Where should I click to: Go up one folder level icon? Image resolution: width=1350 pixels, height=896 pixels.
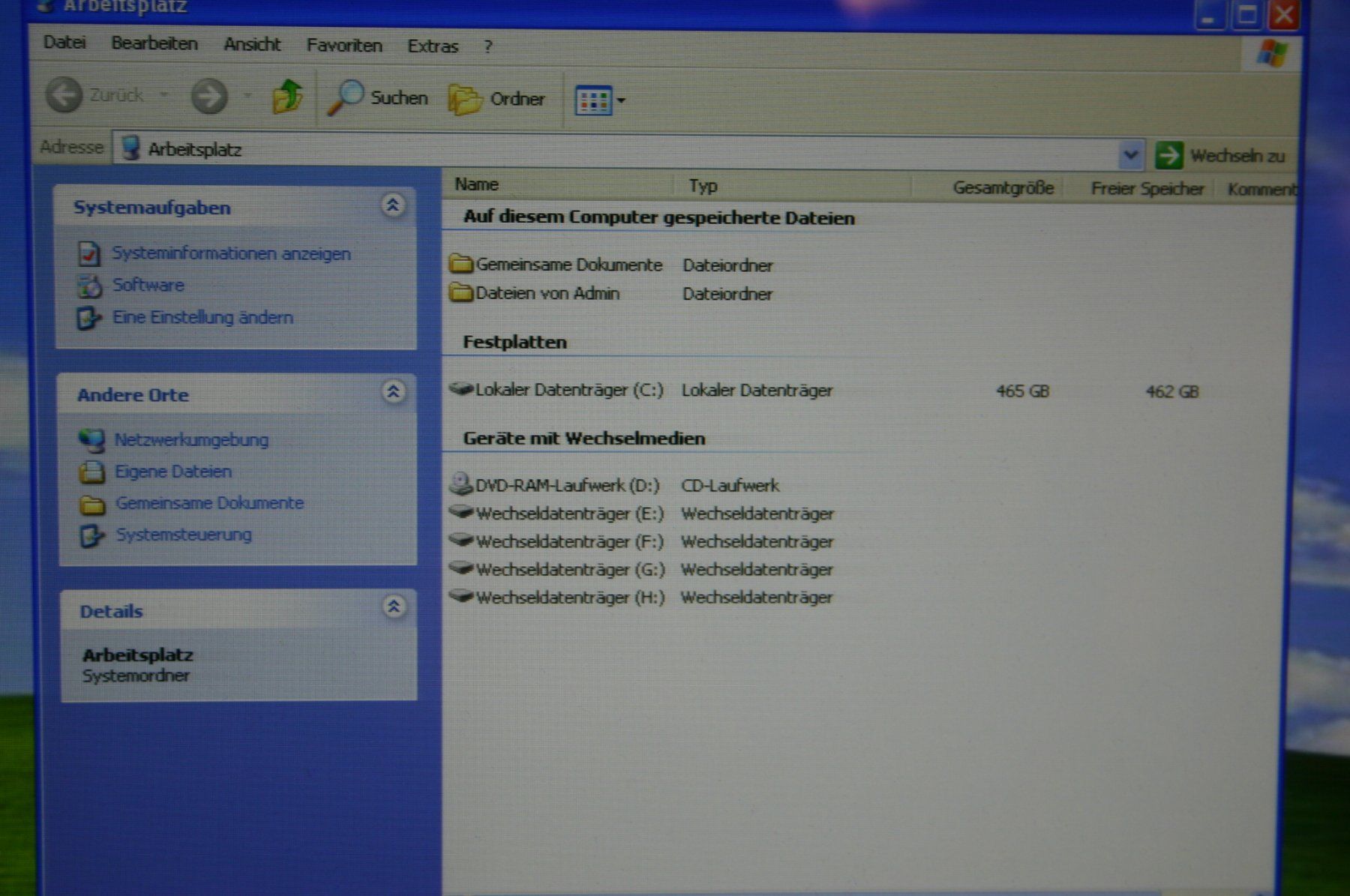(287, 97)
